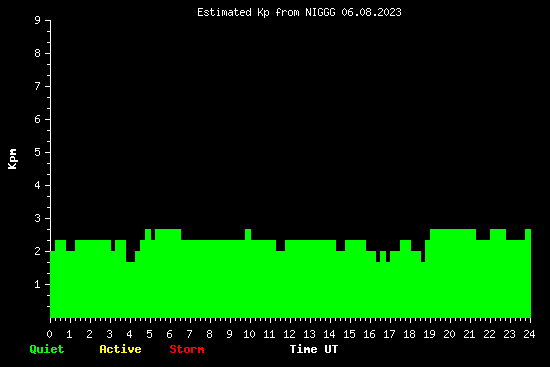The height and width of the screenshot is (367, 550).
Task: Click the Quiet legend label
Action: [47, 349]
